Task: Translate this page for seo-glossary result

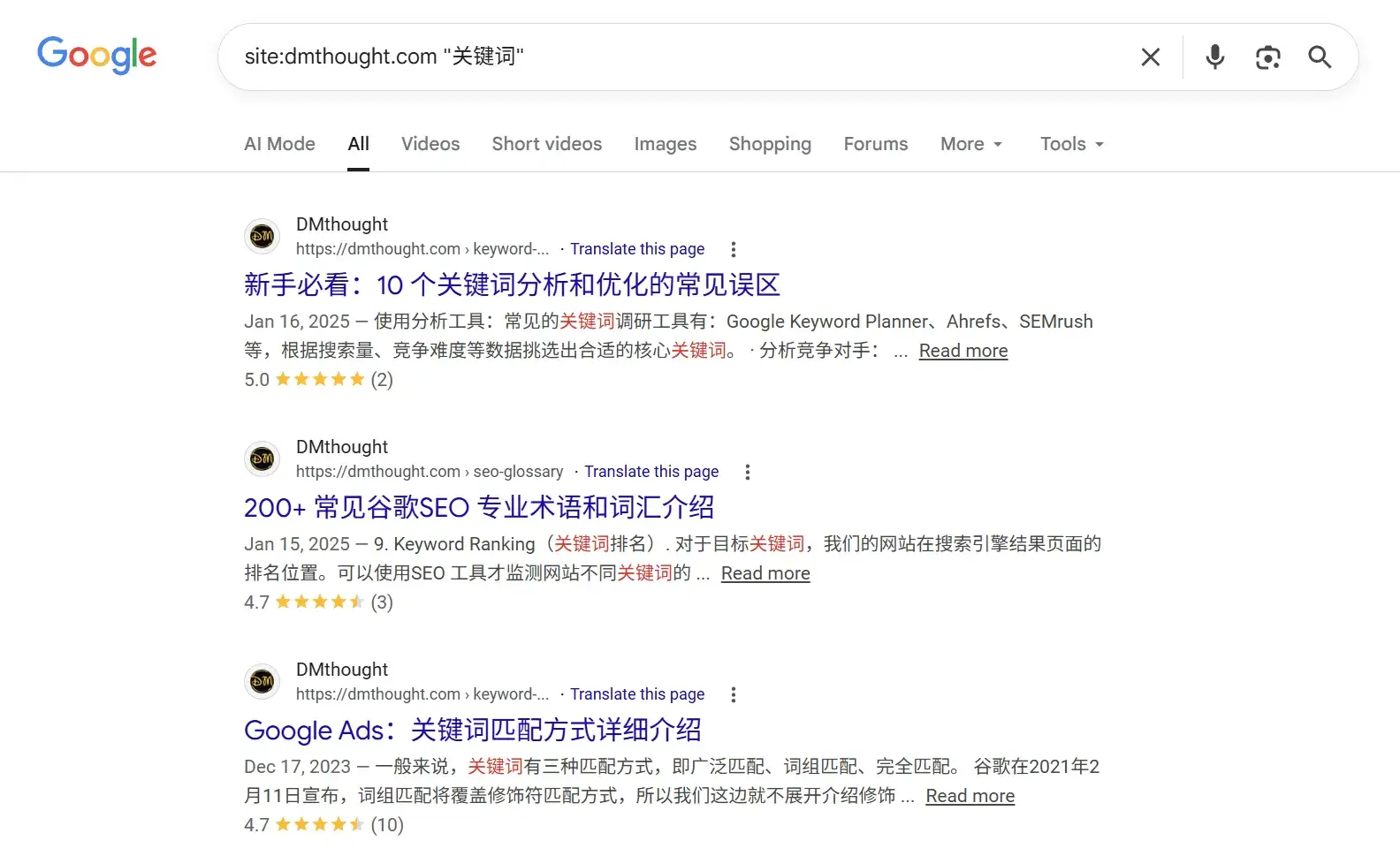Action: tap(651, 472)
